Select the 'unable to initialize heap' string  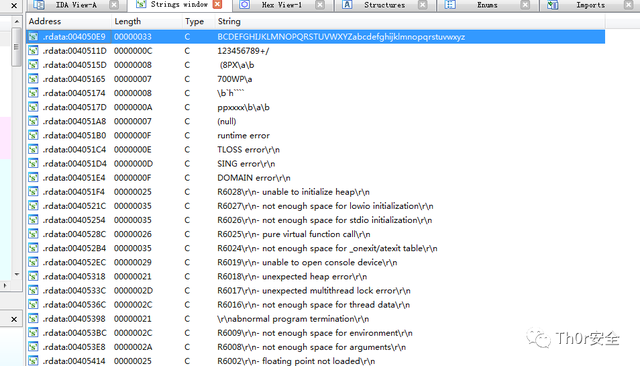pos(293,192)
